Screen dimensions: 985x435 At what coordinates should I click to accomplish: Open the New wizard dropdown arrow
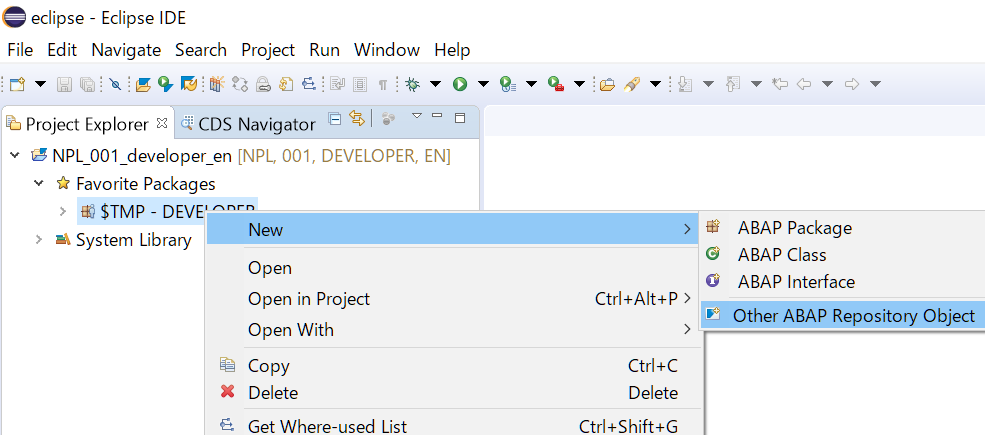click(40, 84)
